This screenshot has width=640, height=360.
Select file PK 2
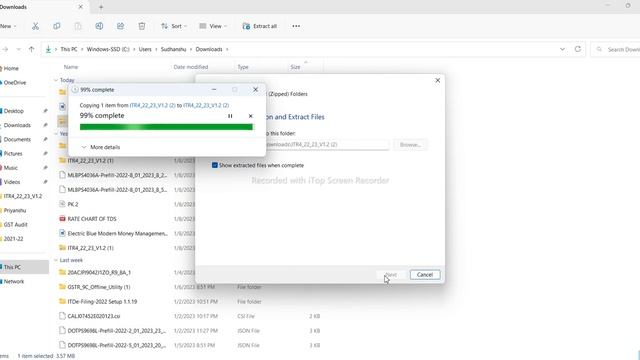73,204
